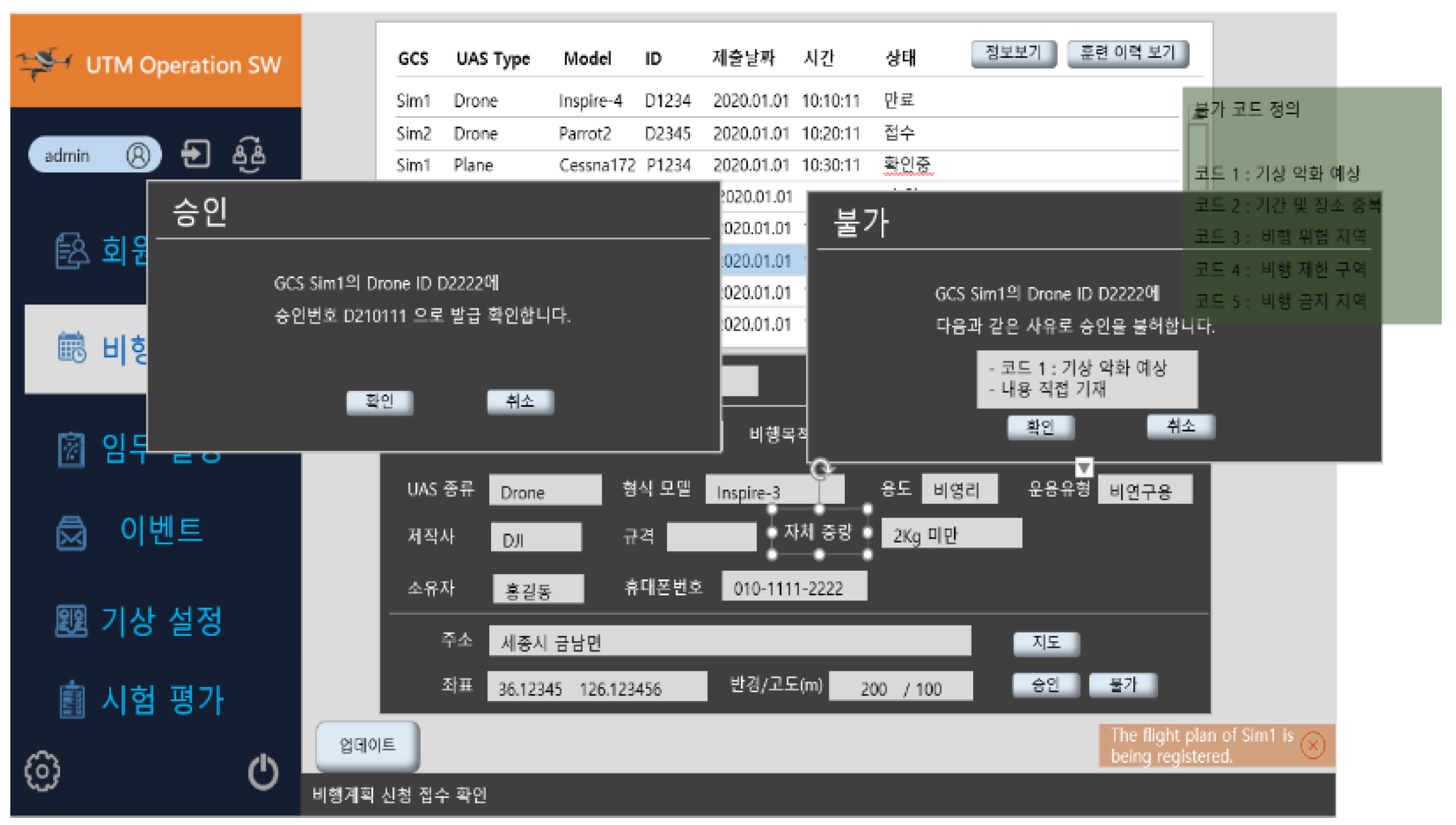Click the 좌표 coordinates field
1456x825 pixels.
[x=597, y=686]
